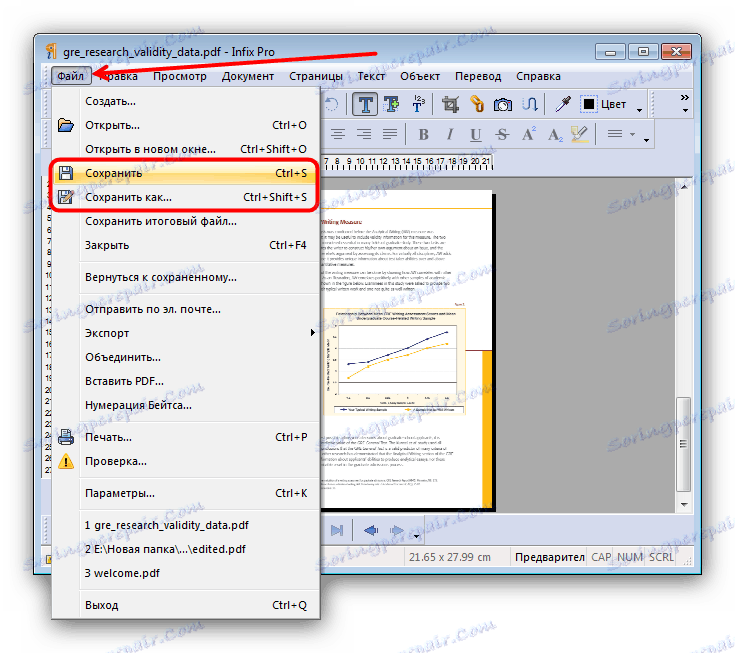
Task: Toggle Subscript formatting
Action: [x=555, y=135]
